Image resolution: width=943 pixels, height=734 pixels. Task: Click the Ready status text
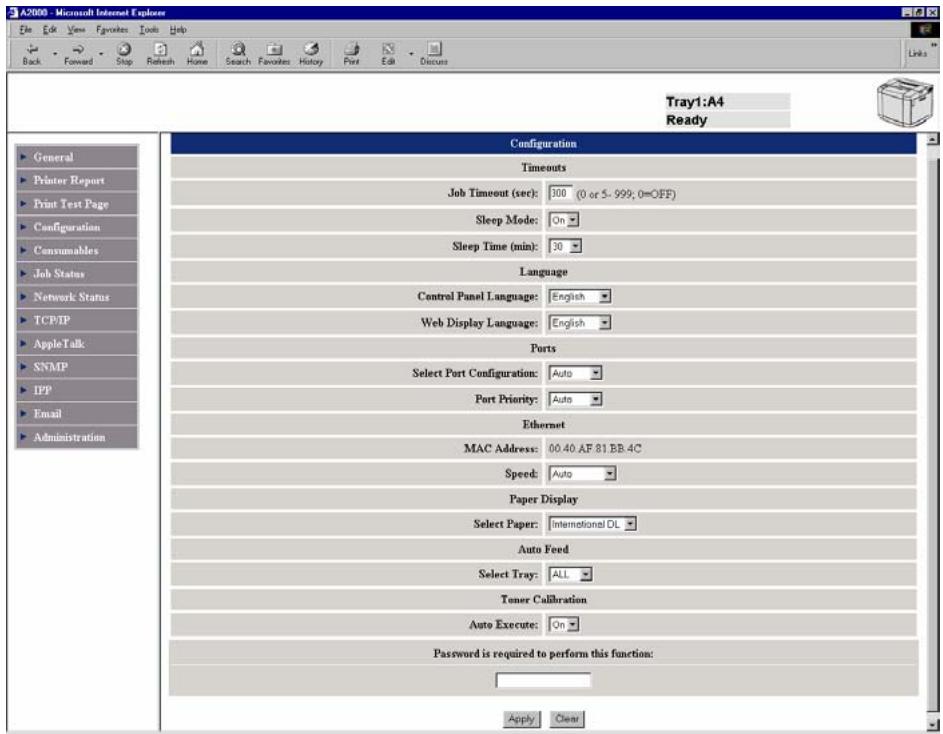click(x=686, y=120)
